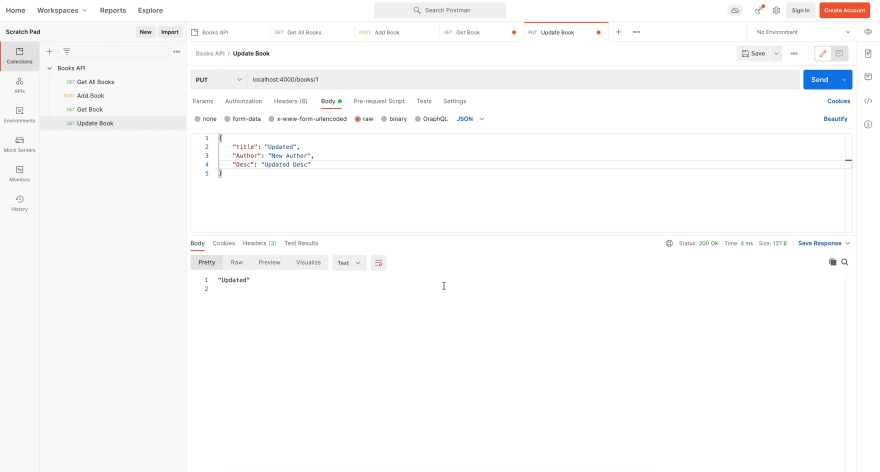880x472 pixels.
Task: Click the Beautify link
Action: pos(835,119)
